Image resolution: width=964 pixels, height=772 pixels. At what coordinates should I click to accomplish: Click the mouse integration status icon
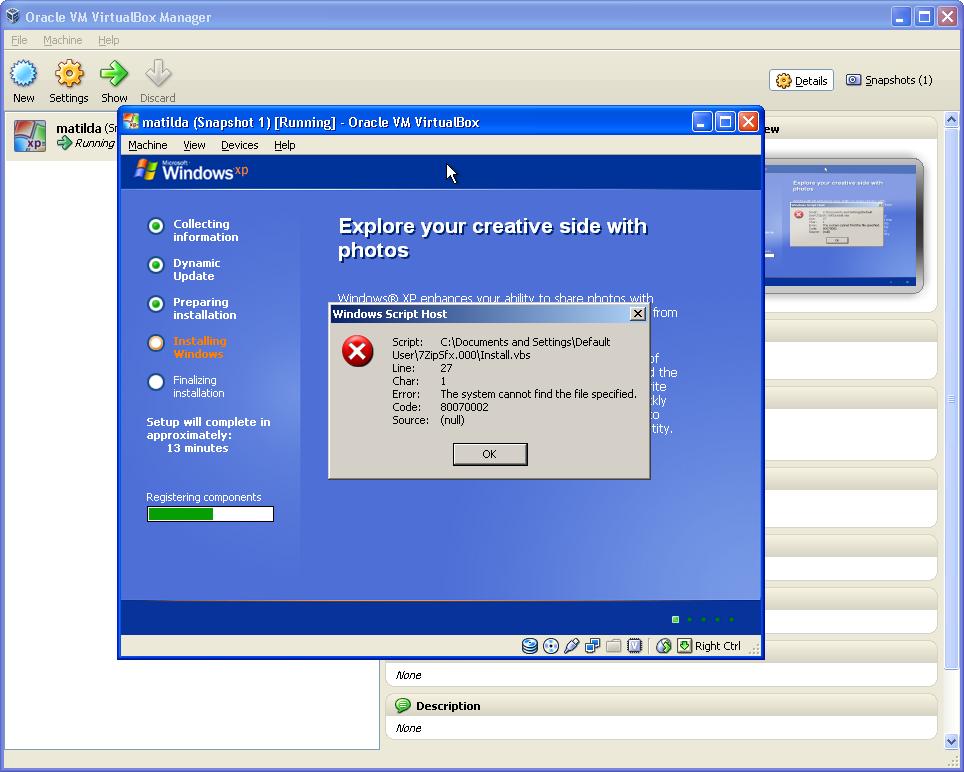[x=663, y=646]
